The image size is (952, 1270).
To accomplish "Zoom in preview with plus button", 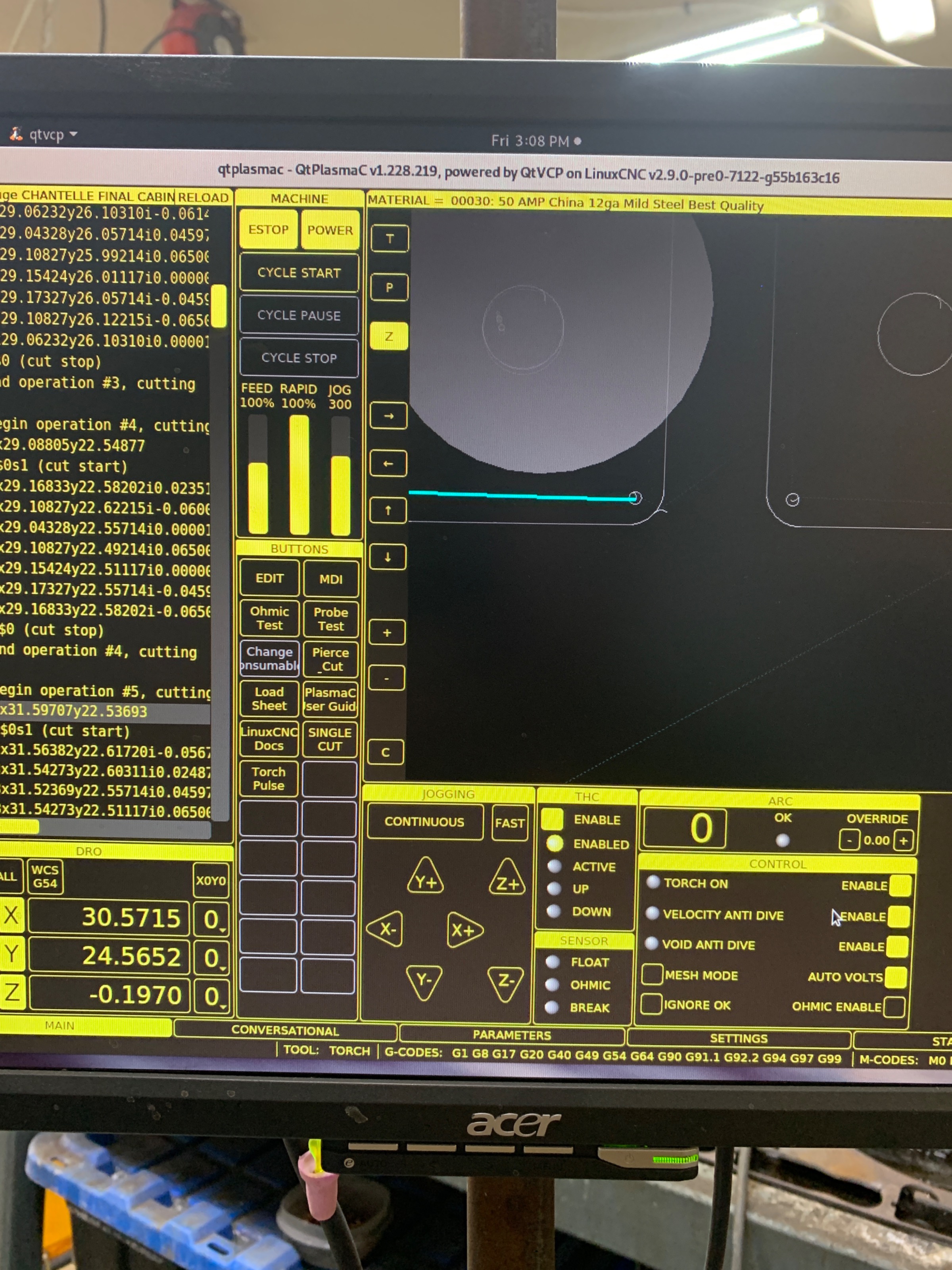I will [387, 633].
